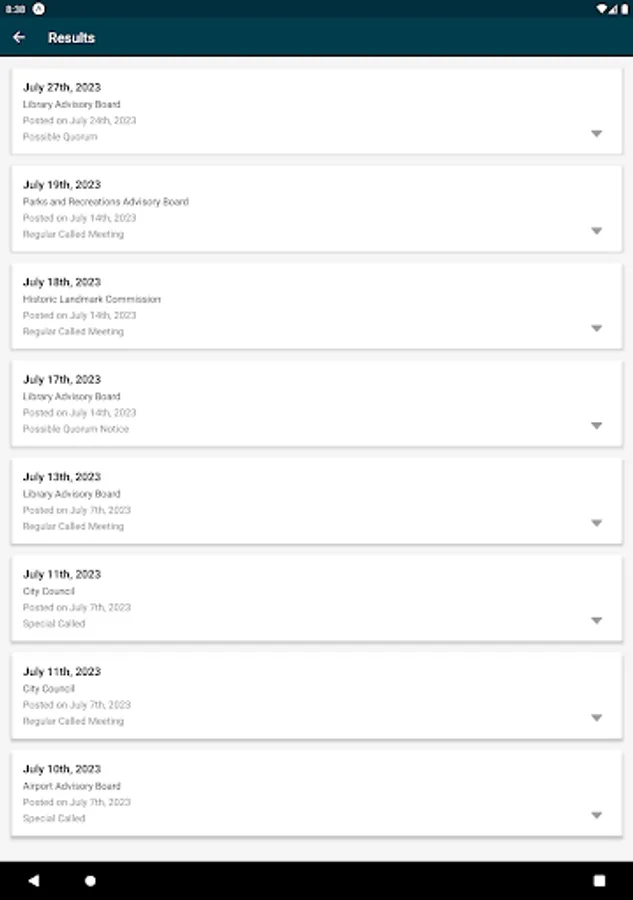This screenshot has height=900, width=633.
Task: Select the July 18th, 2023 date heading
Action: click(62, 282)
